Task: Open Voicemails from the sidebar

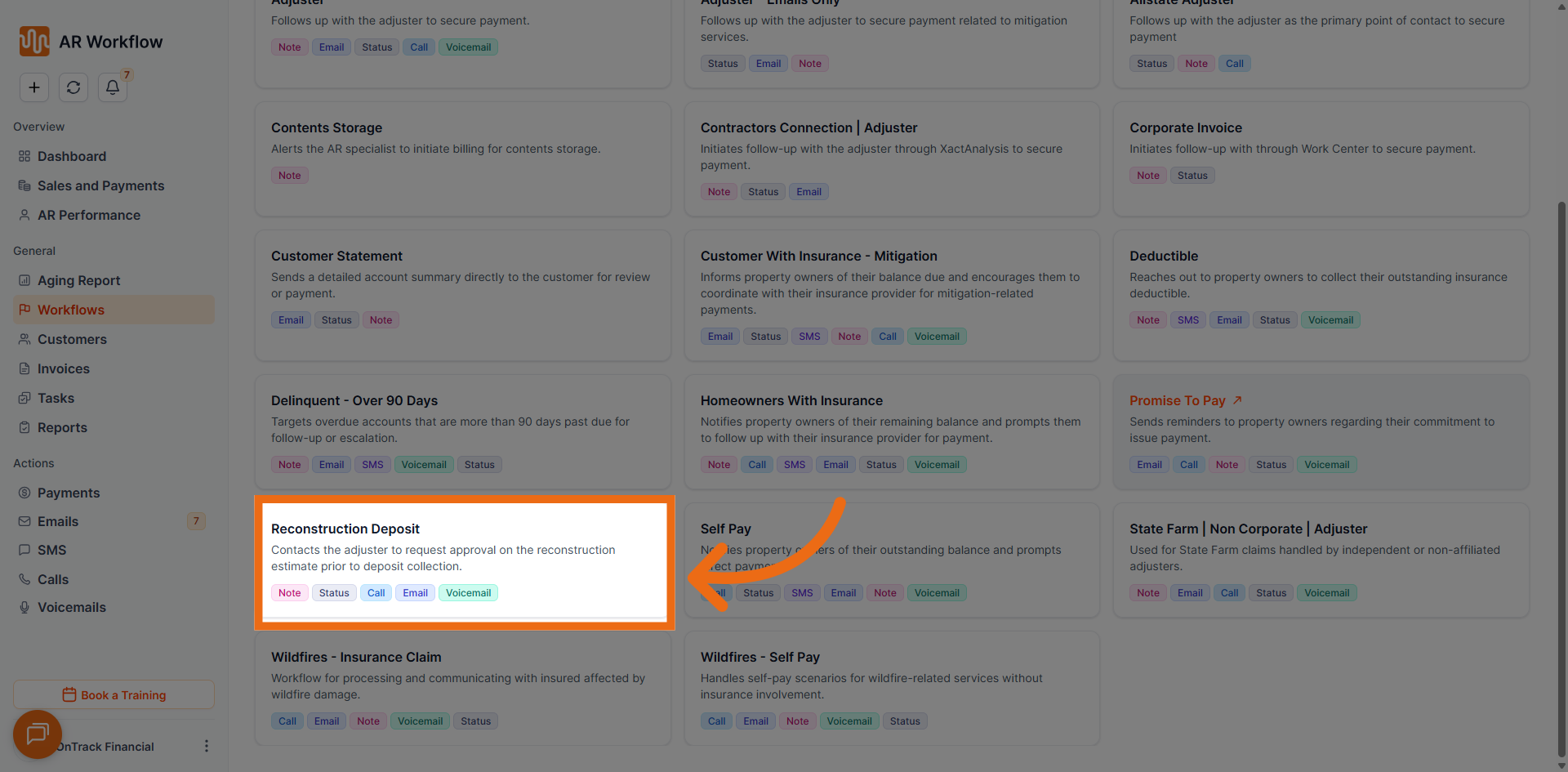Action: coord(71,607)
